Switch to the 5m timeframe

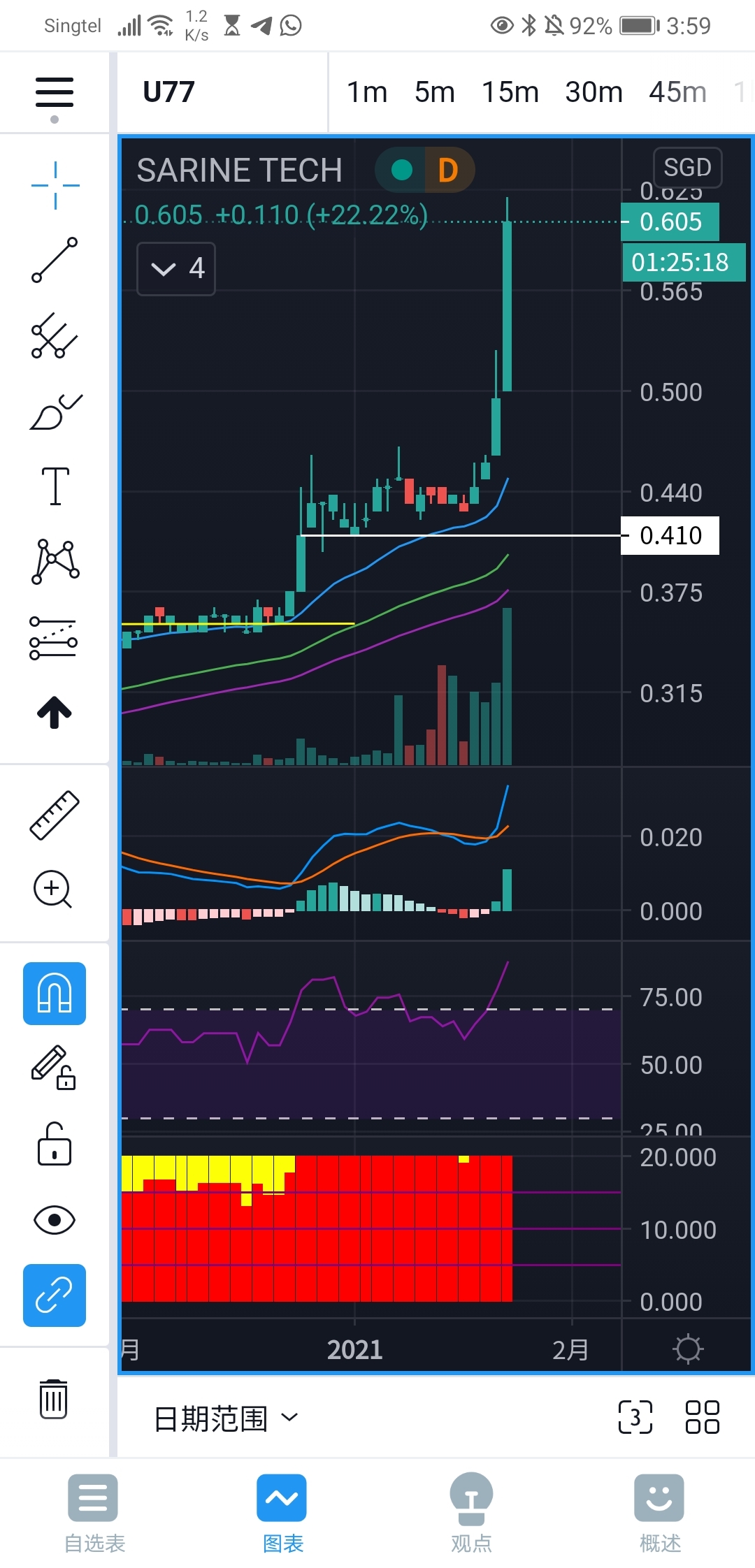434,92
